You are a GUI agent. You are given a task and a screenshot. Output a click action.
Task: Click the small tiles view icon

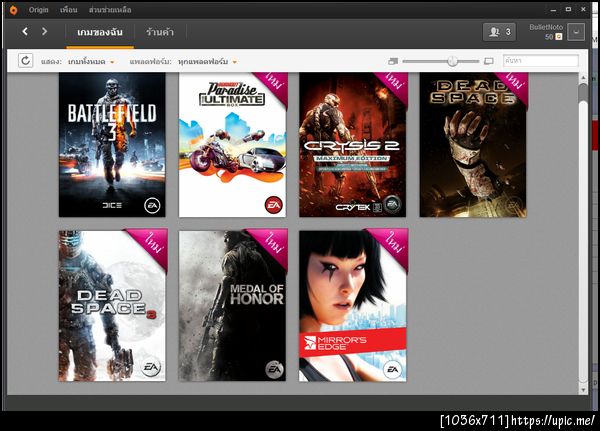point(393,61)
